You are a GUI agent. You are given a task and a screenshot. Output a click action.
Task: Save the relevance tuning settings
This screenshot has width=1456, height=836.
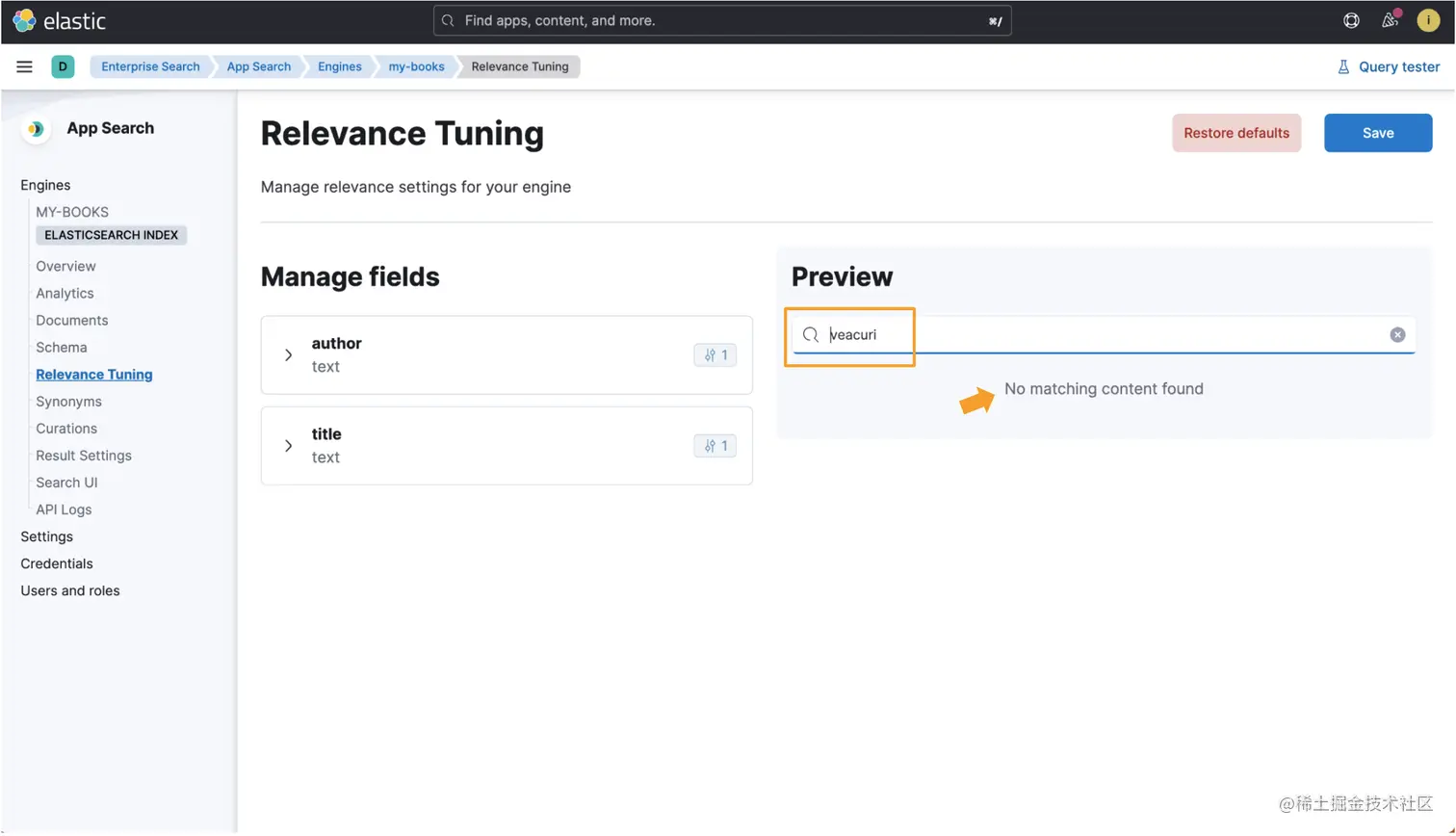point(1378,133)
